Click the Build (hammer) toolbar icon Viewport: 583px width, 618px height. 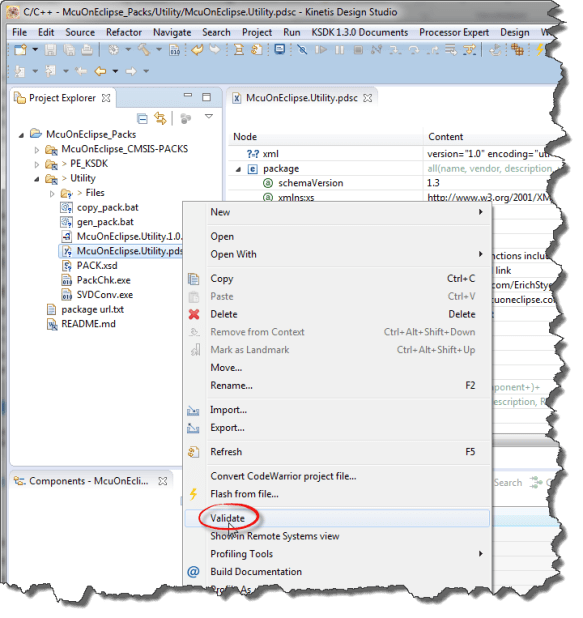[x=144, y=50]
